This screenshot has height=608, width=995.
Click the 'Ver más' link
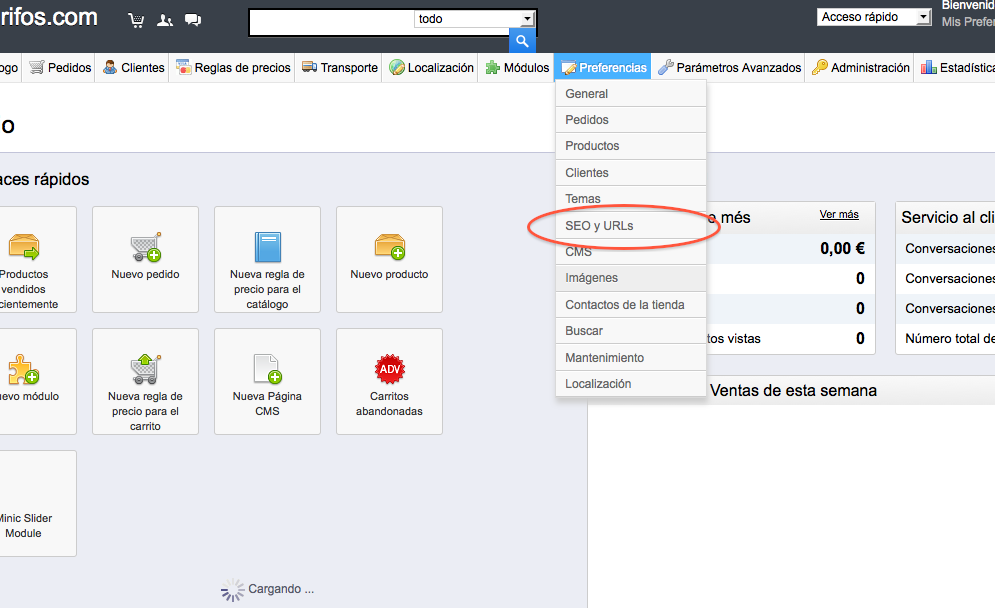point(839,215)
